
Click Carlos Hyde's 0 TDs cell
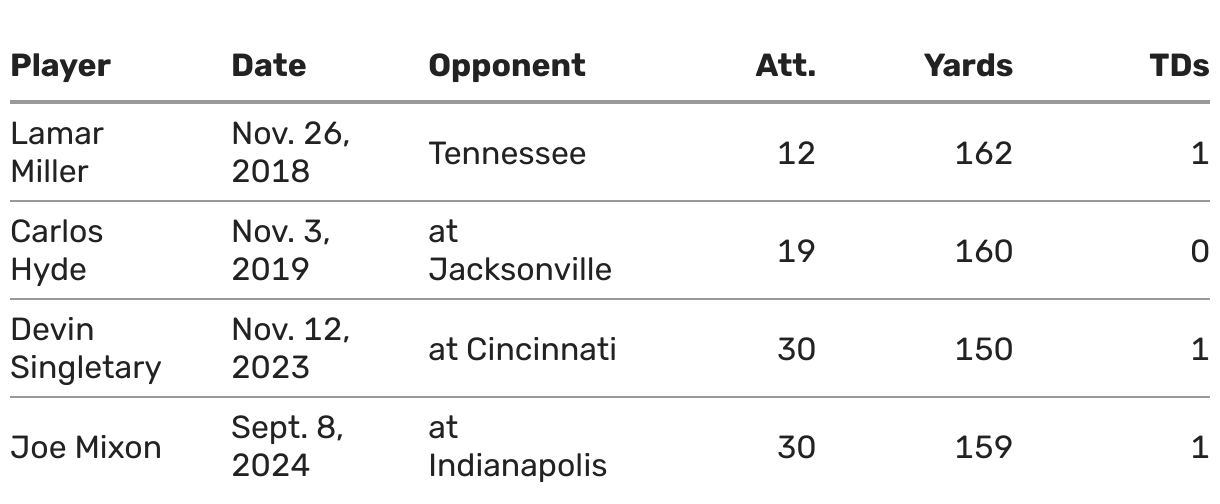tap(1199, 251)
